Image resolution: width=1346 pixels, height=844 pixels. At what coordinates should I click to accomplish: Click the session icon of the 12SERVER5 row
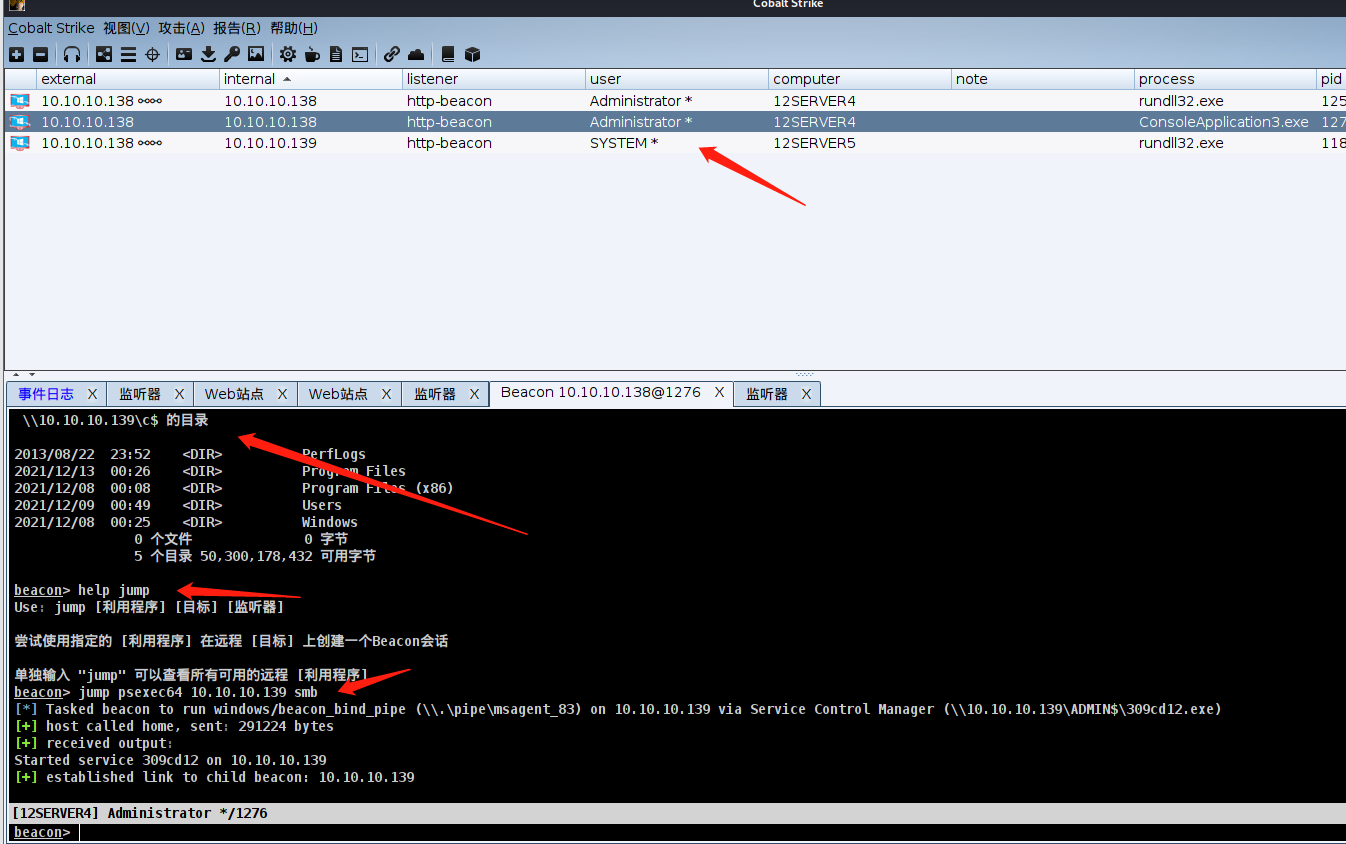(x=20, y=143)
